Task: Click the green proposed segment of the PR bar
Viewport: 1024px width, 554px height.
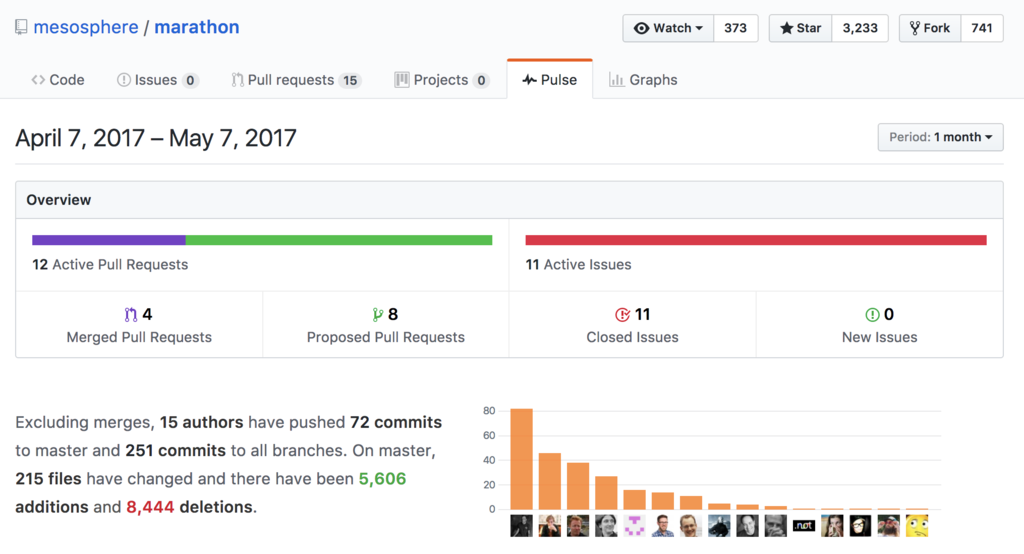Action: click(339, 240)
